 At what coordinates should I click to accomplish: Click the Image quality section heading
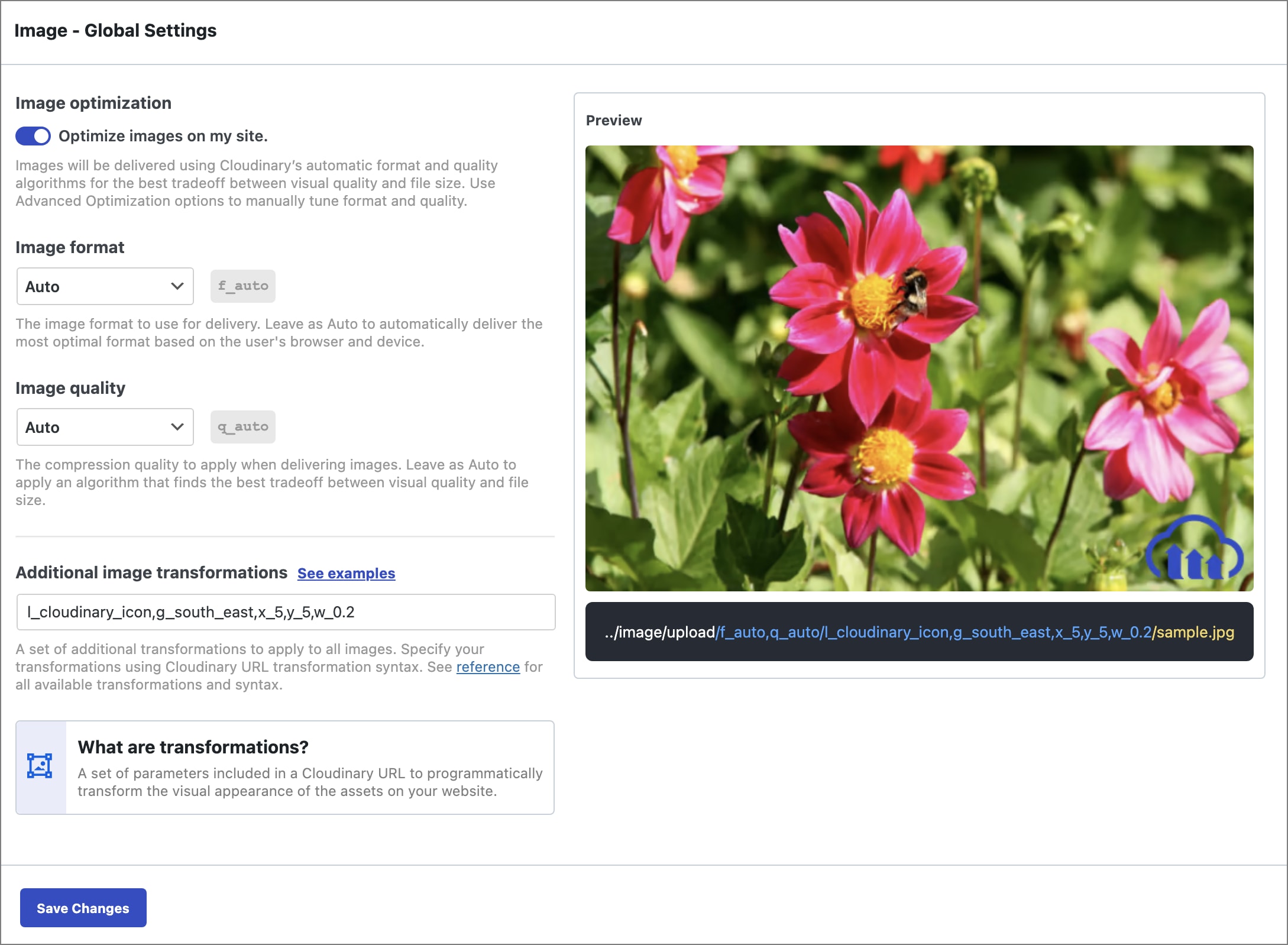coord(70,388)
